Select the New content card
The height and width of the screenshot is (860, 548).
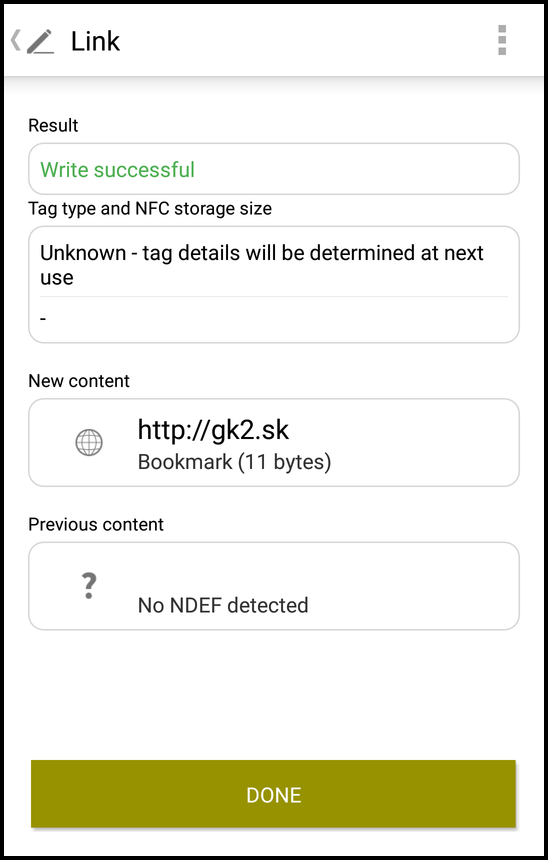274,443
